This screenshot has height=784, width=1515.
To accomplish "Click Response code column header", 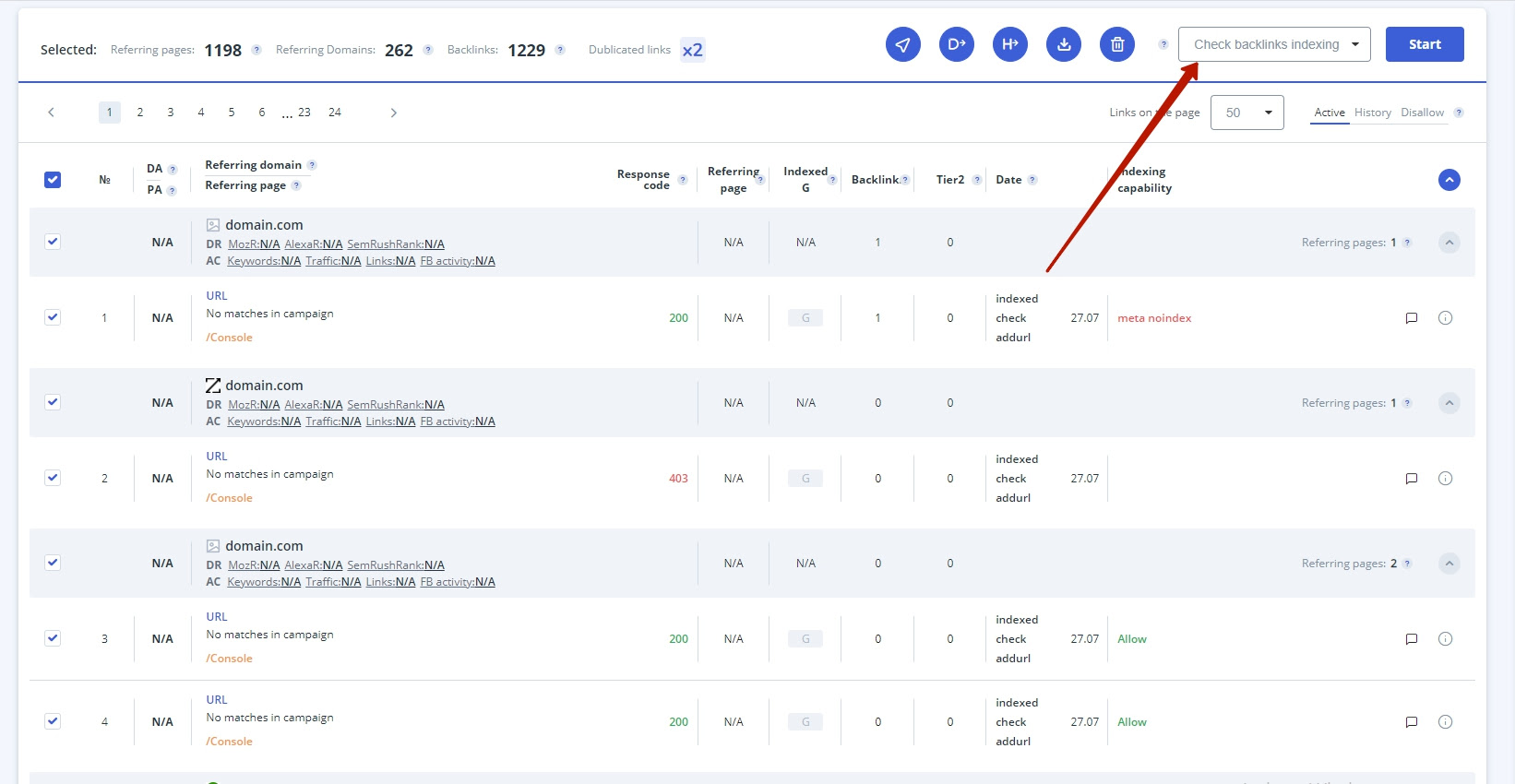I will coord(643,180).
